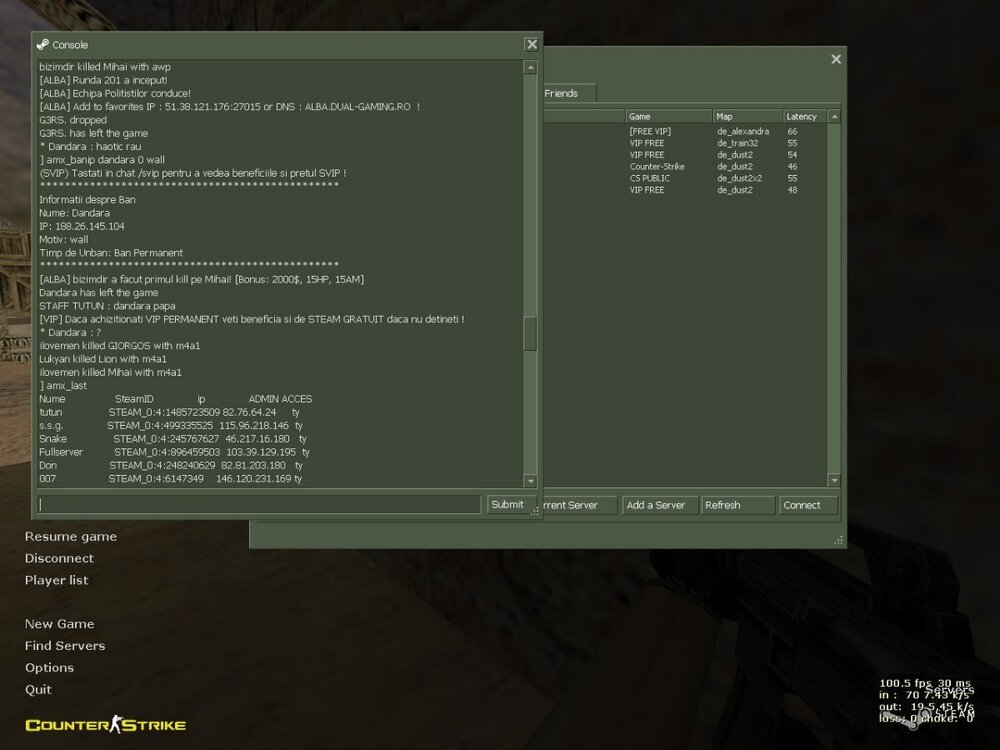Click the server list scroll-down arrow
The height and width of the screenshot is (750, 1000).
(833, 481)
